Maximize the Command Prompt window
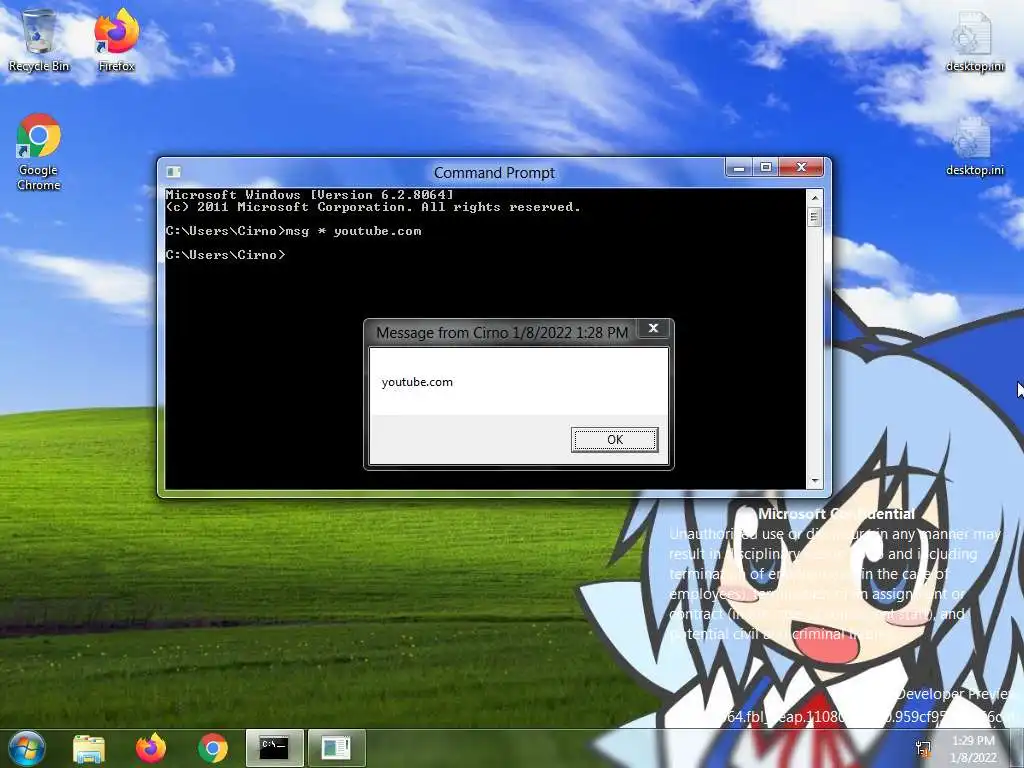 (766, 168)
